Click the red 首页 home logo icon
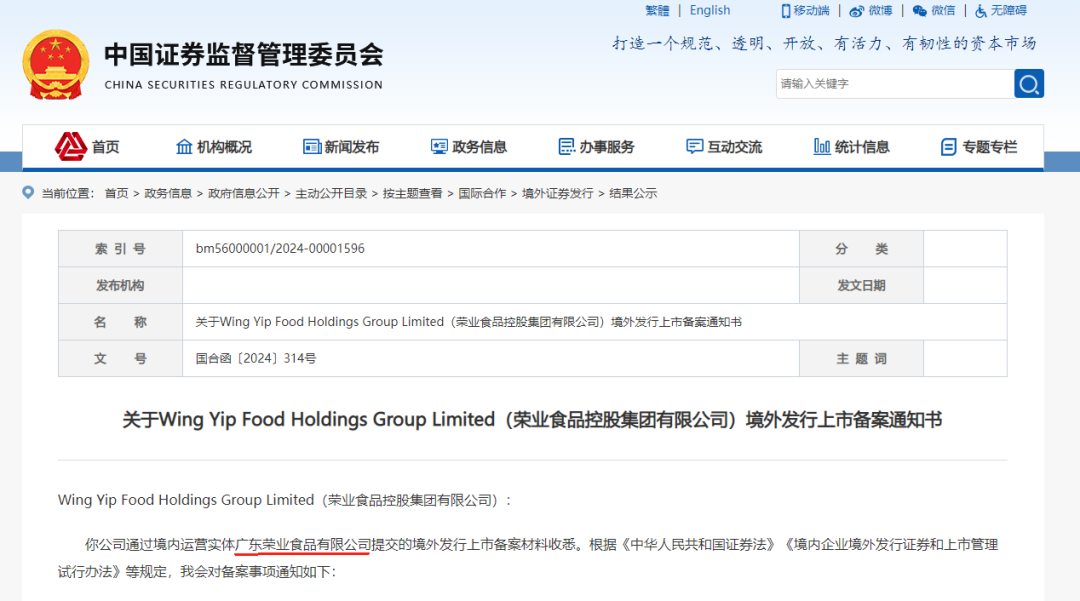The height and width of the screenshot is (601, 1080). pos(71,146)
